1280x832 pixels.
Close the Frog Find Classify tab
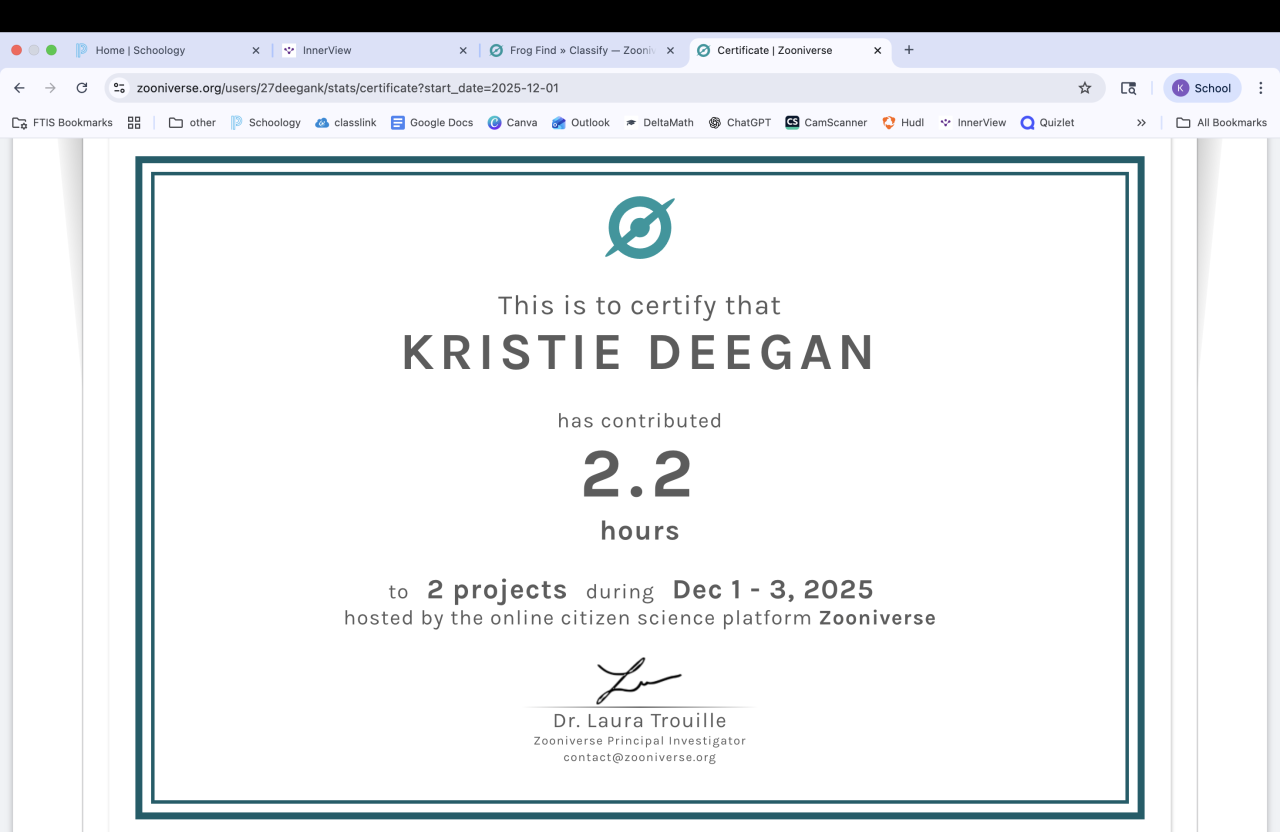click(670, 50)
